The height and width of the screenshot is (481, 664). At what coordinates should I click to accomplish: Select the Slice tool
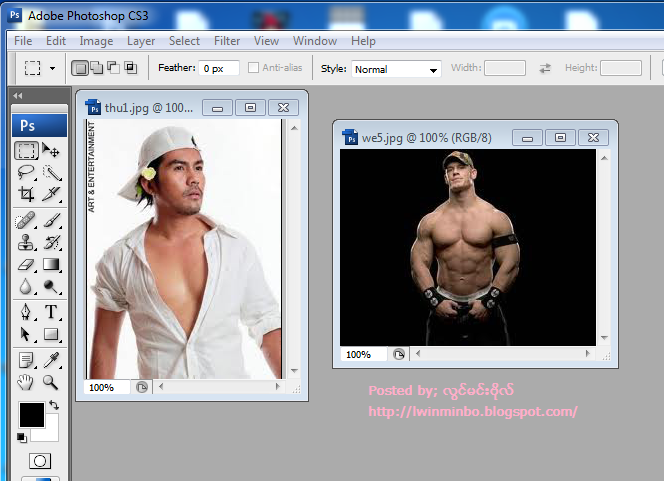[x=51, y=194]
